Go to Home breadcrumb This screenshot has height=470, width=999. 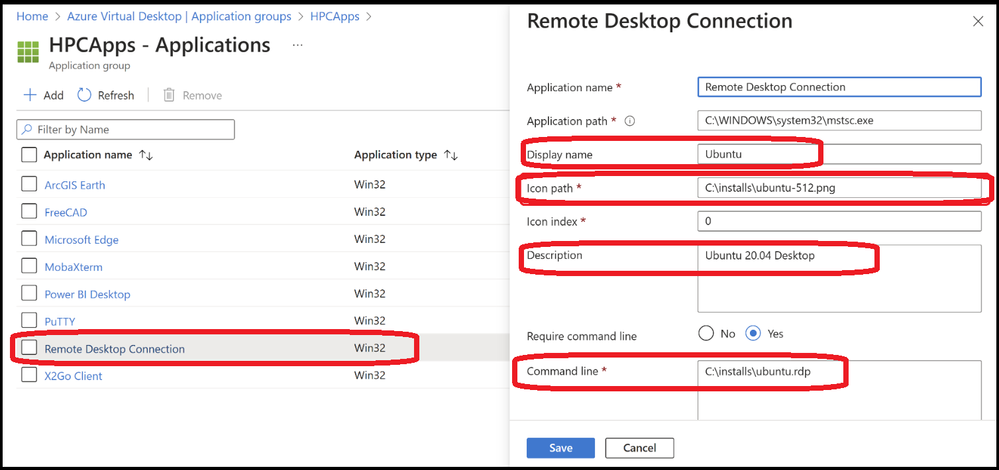(x=32, y=16)
